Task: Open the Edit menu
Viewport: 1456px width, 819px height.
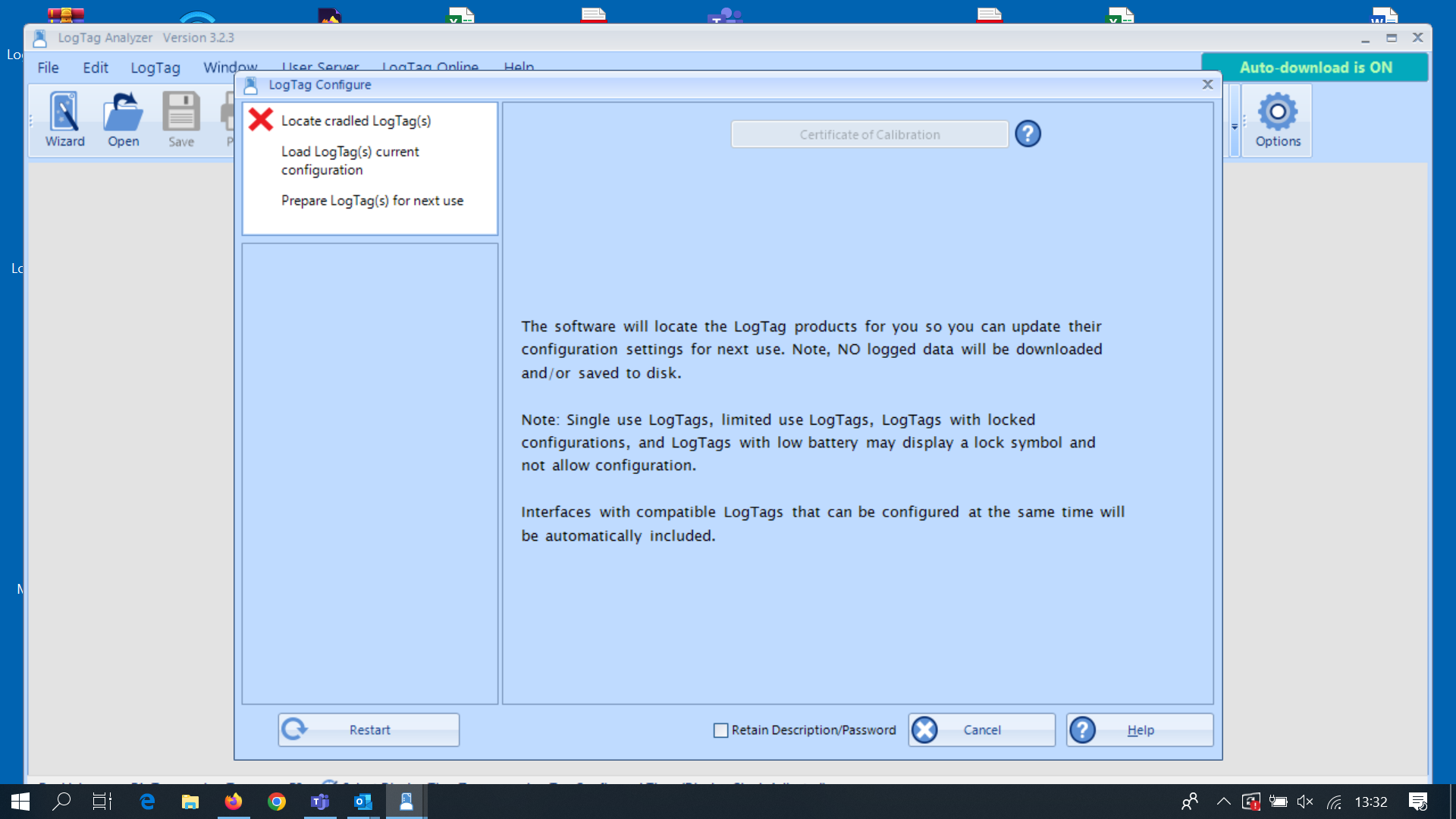Action: (96, 67)
